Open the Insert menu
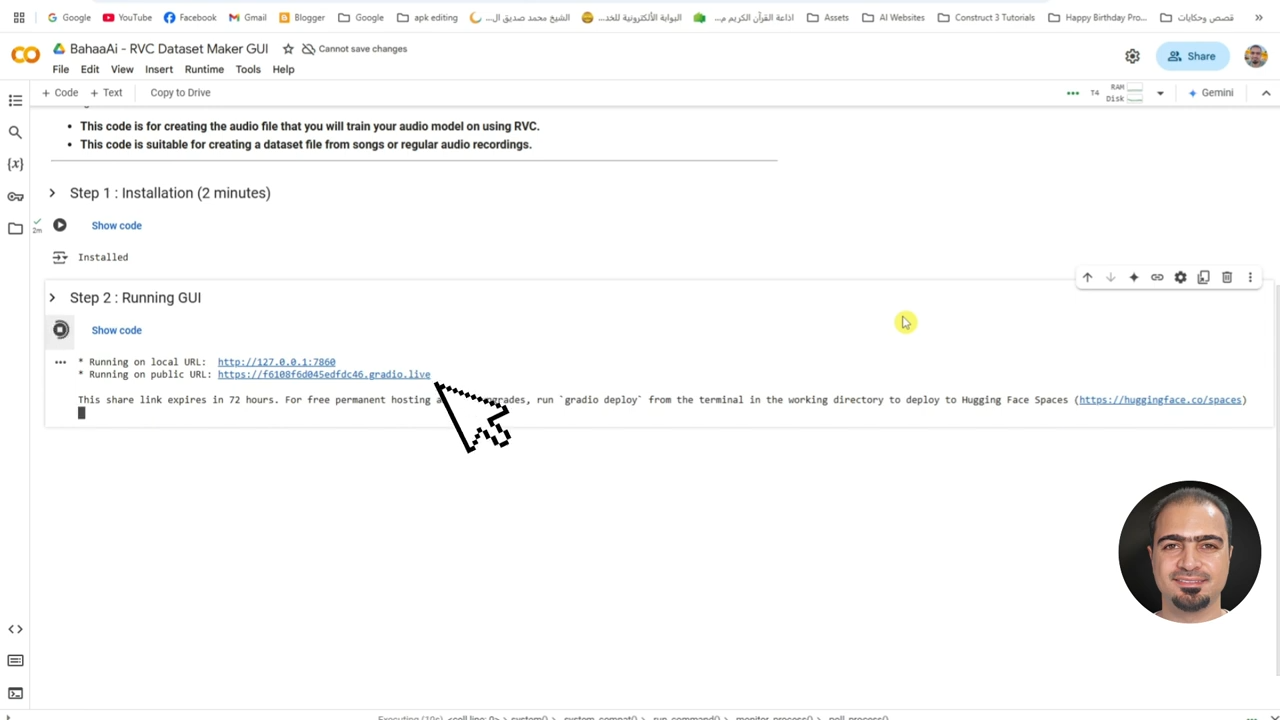The width and height of the screenshot is (1280, 720). 158,69
